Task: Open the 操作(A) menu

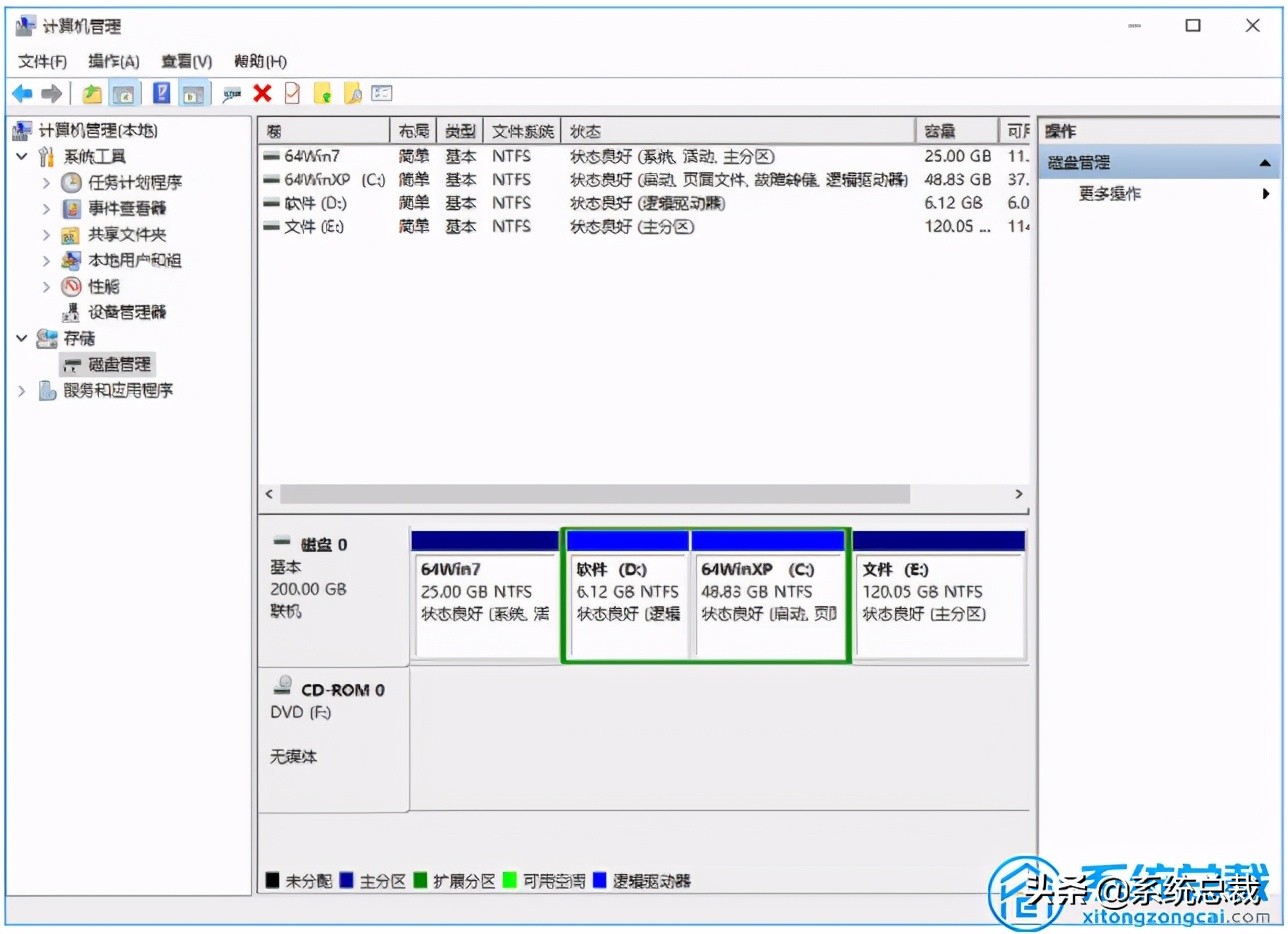Action: click(112, 61)
